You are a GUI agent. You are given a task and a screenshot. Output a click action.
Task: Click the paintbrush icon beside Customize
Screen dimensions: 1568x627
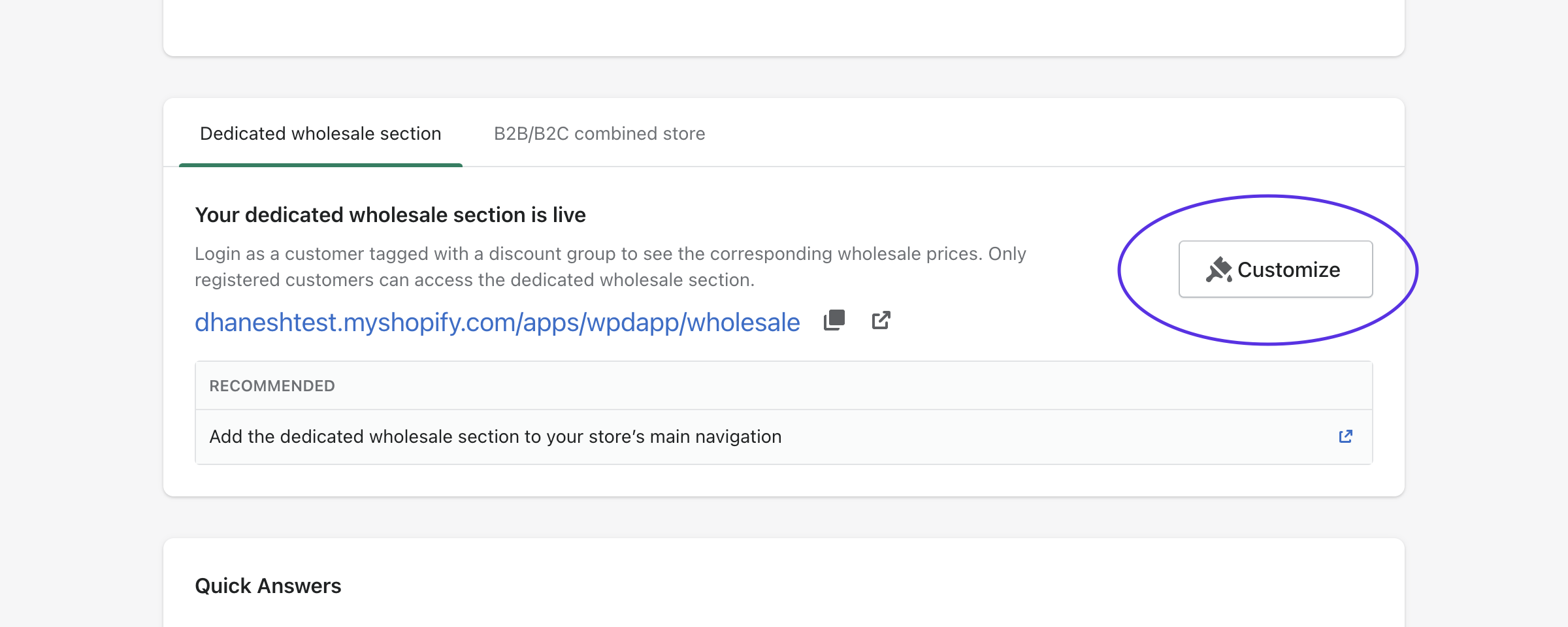pos(1218,270)
